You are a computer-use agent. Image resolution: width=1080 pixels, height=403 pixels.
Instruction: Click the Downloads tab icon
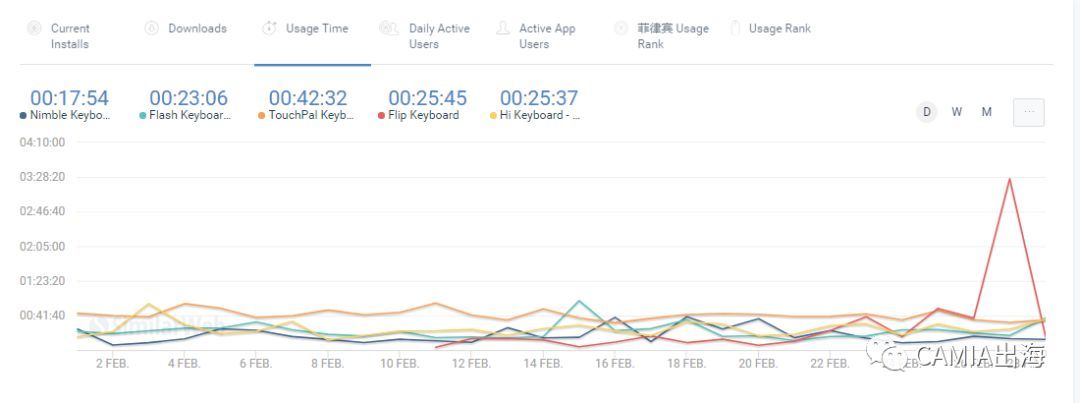point(152,29)
